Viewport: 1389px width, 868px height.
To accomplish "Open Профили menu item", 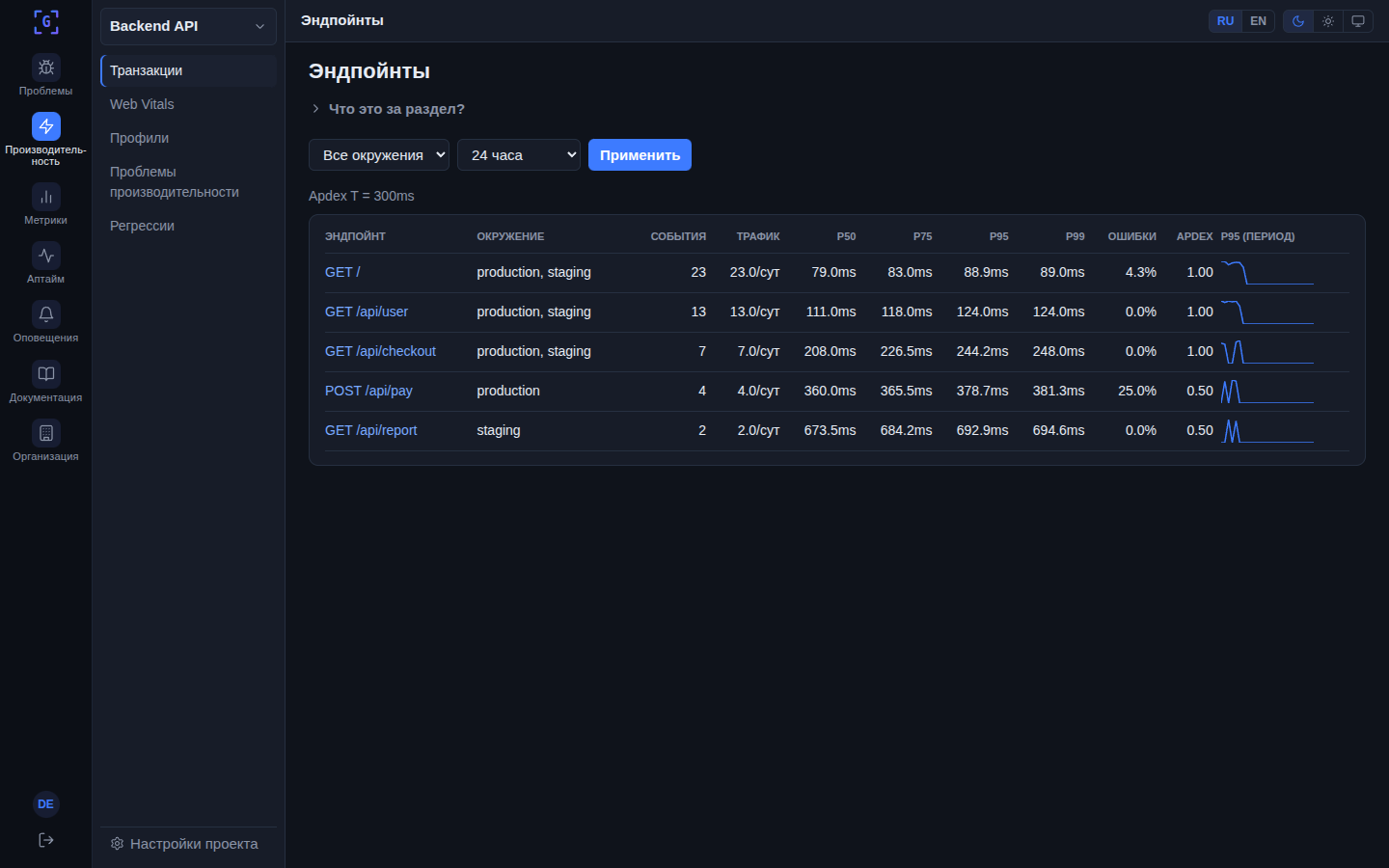I will click(188, 138).
